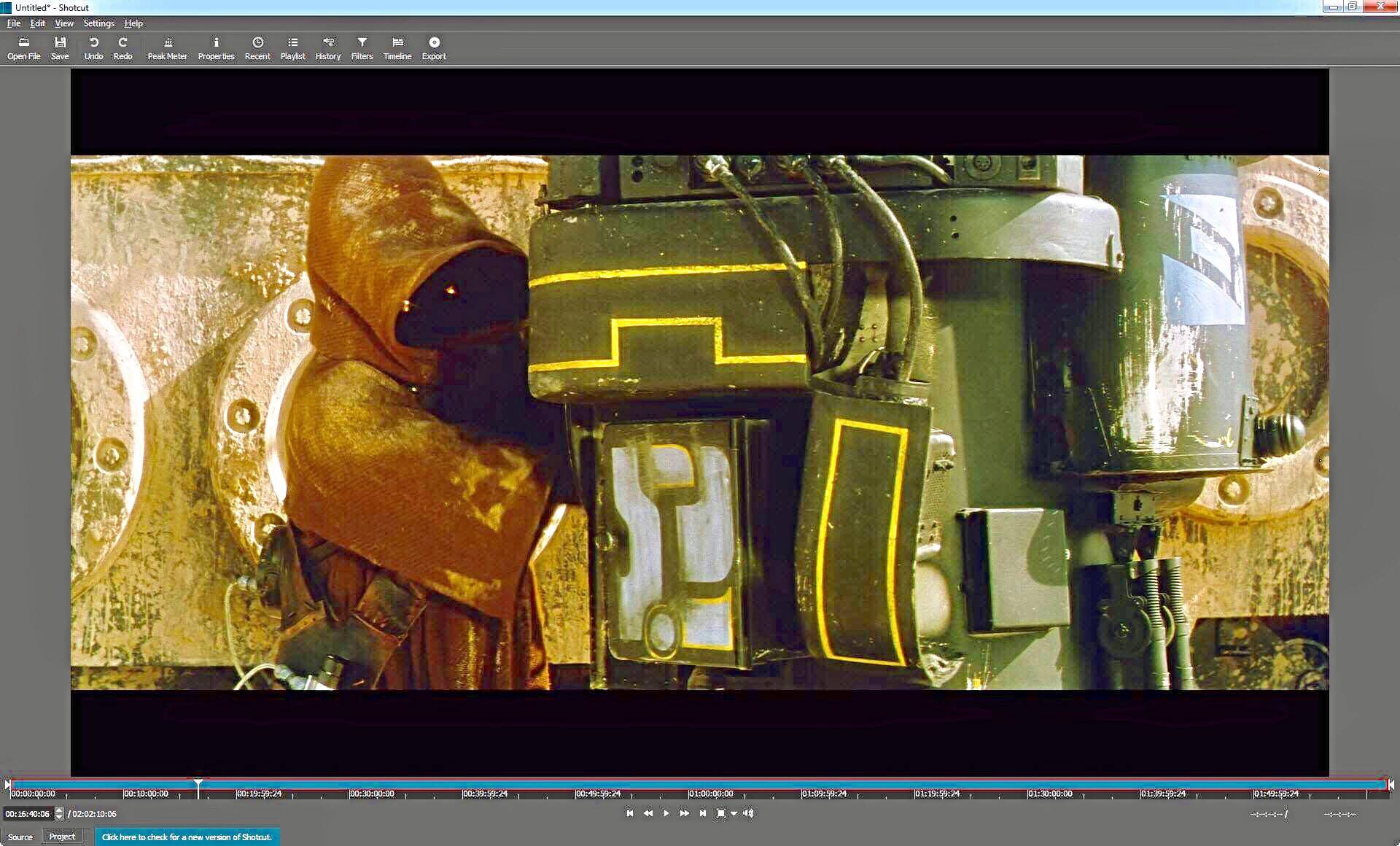Switch to the Source tab
The width and height of the screenshot is (1400, 846).
tap(20, 837)
